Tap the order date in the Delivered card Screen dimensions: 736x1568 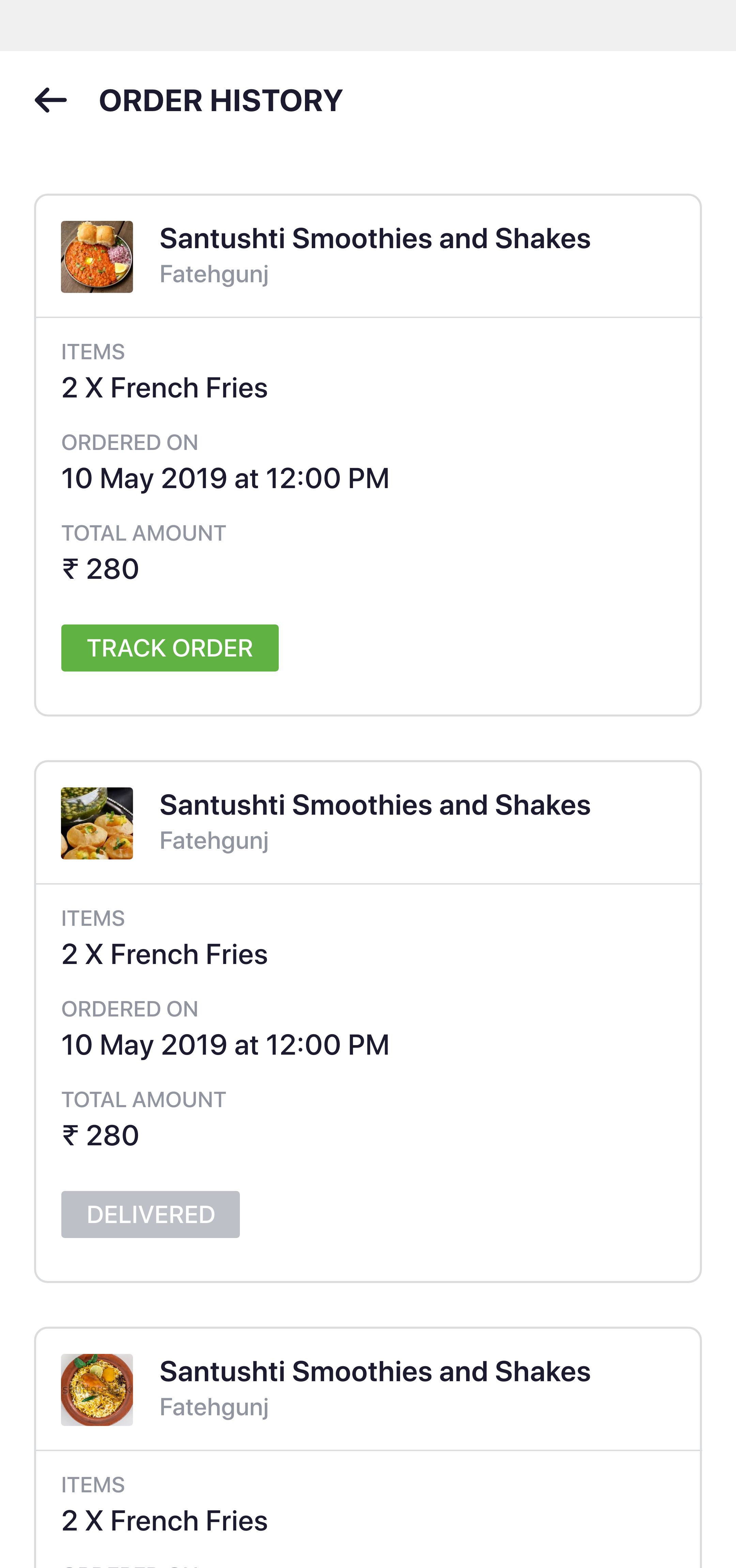tap(225, 1044)
